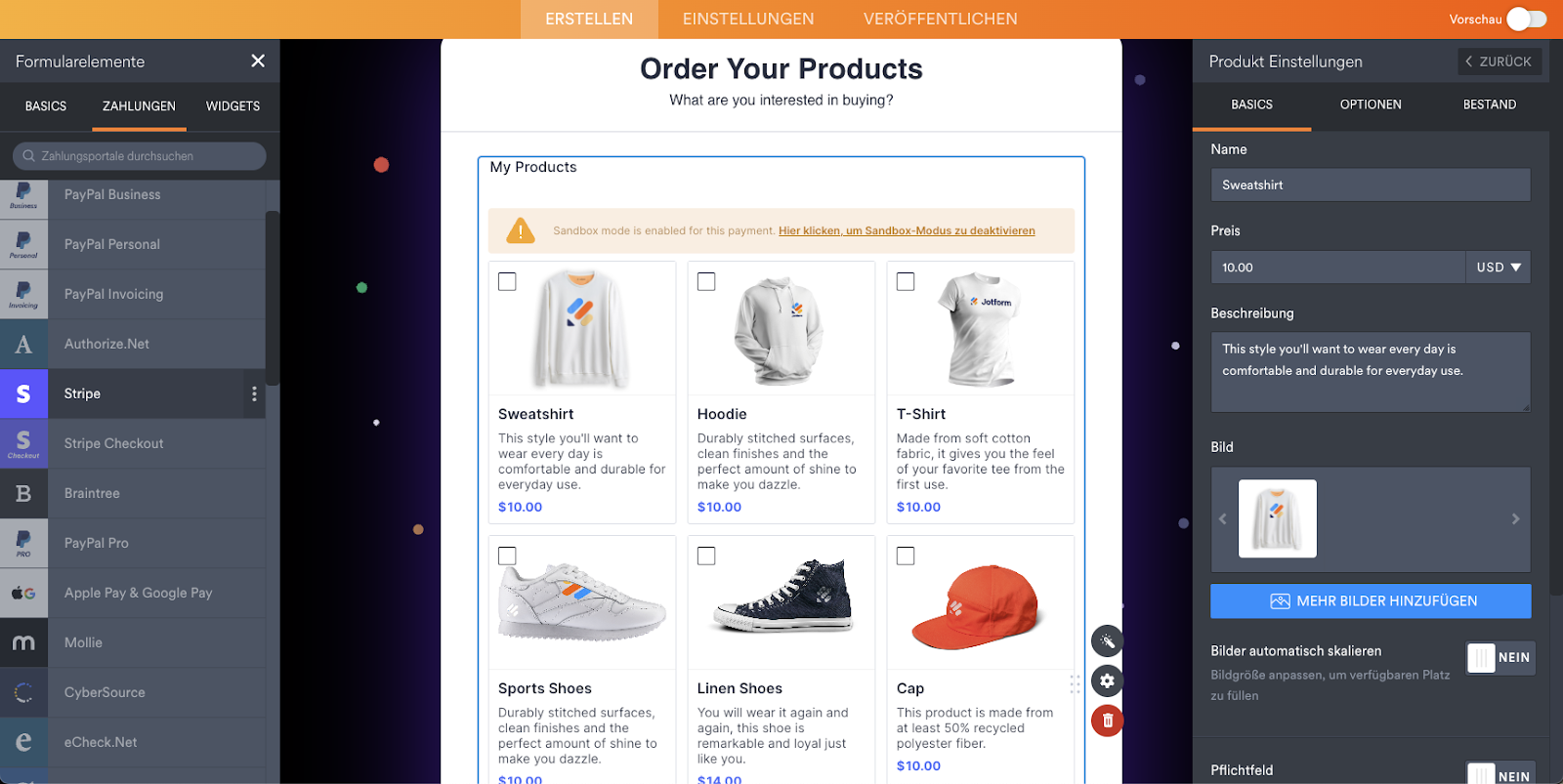Click the Zahlungsportale durchsuchen search field
The image size is (1563, 784).
tap(140, 155)
